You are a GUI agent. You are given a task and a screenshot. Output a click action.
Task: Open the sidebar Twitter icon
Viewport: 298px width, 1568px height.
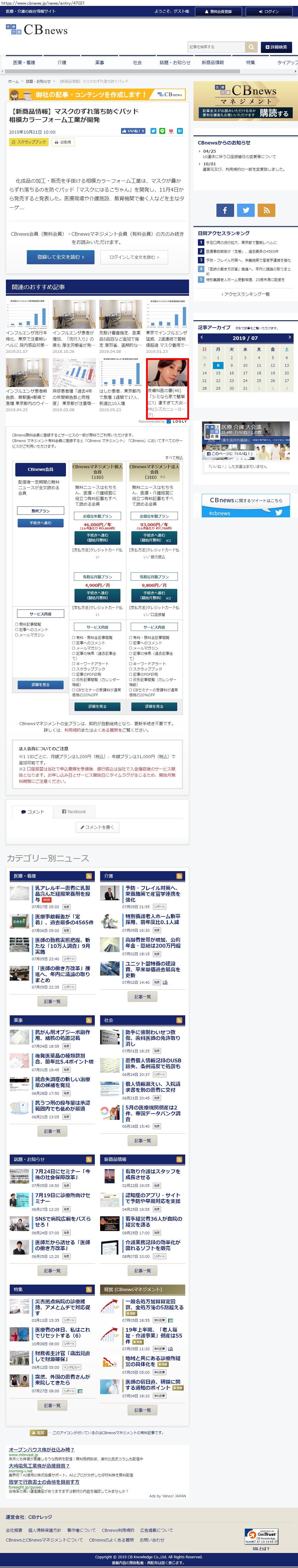[246, 210]
